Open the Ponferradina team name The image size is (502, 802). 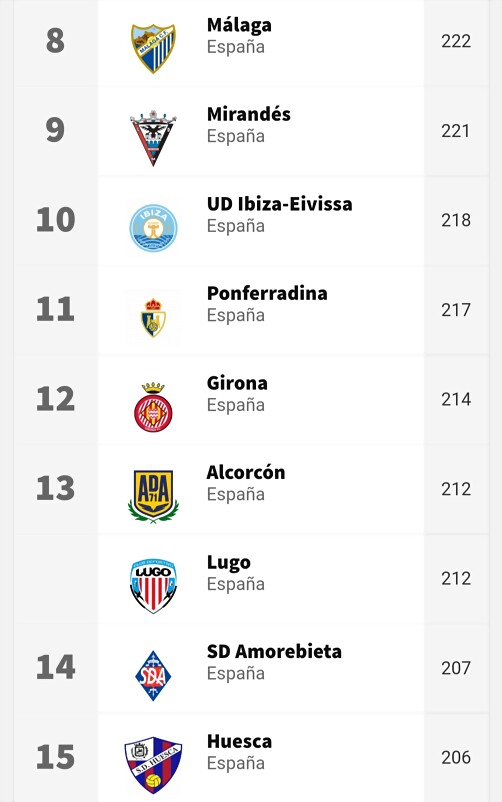pyautogui.click(x=267, y=293)
